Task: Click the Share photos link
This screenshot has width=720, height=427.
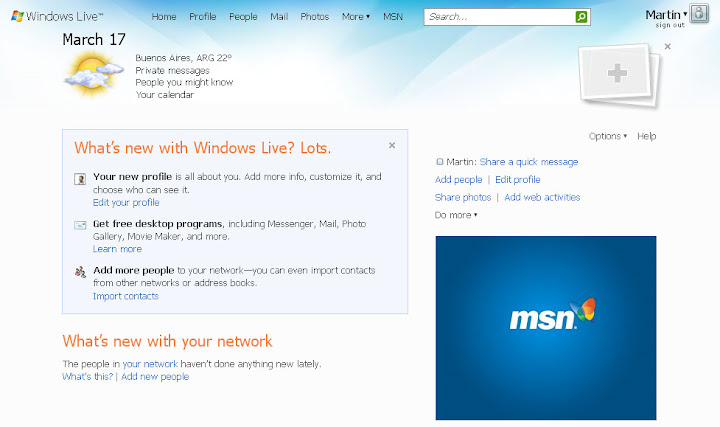Action: (x=463, y=197)
